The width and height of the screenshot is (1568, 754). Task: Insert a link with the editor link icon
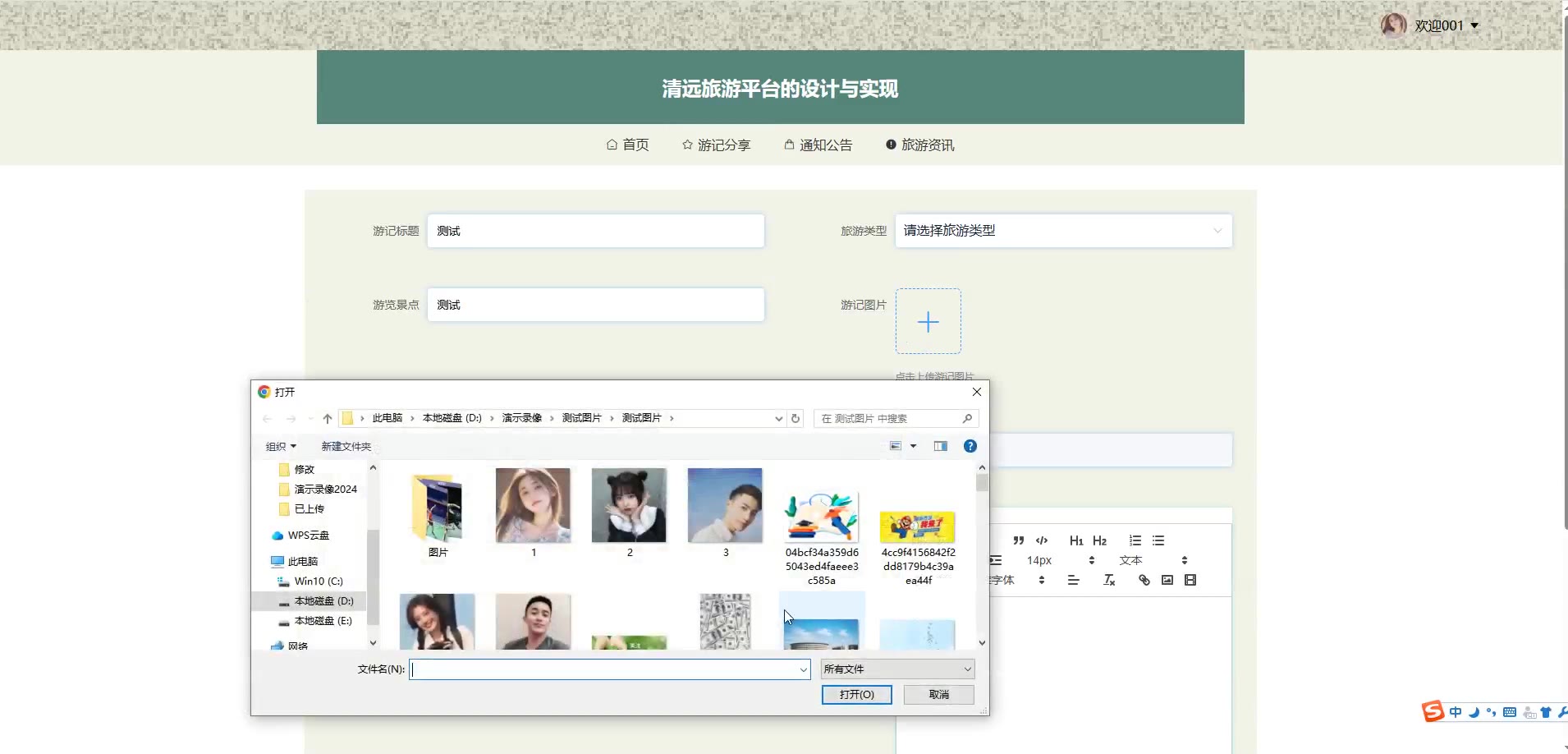click(x=1144, y=580)
